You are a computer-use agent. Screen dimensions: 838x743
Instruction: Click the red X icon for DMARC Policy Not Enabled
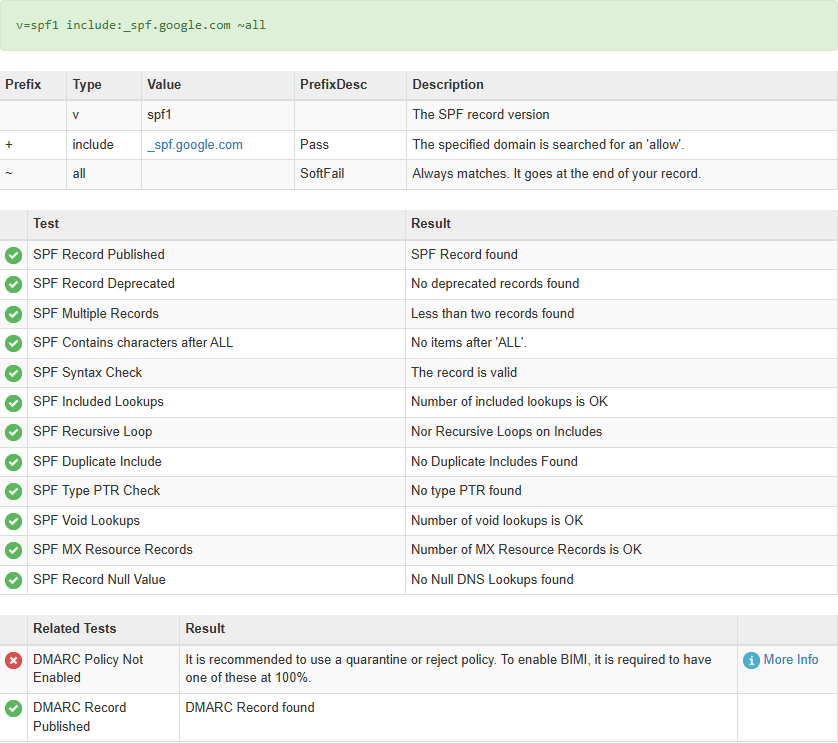click(x=13, y=661)
